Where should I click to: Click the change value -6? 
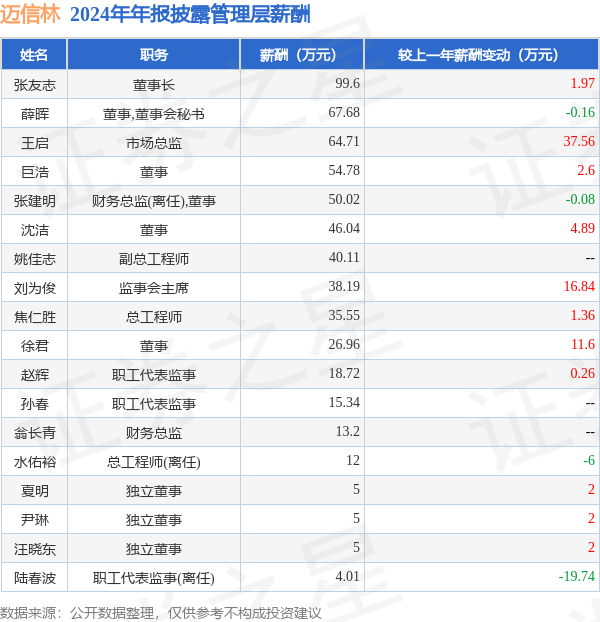pyautogui.click(x=589, y=461)
